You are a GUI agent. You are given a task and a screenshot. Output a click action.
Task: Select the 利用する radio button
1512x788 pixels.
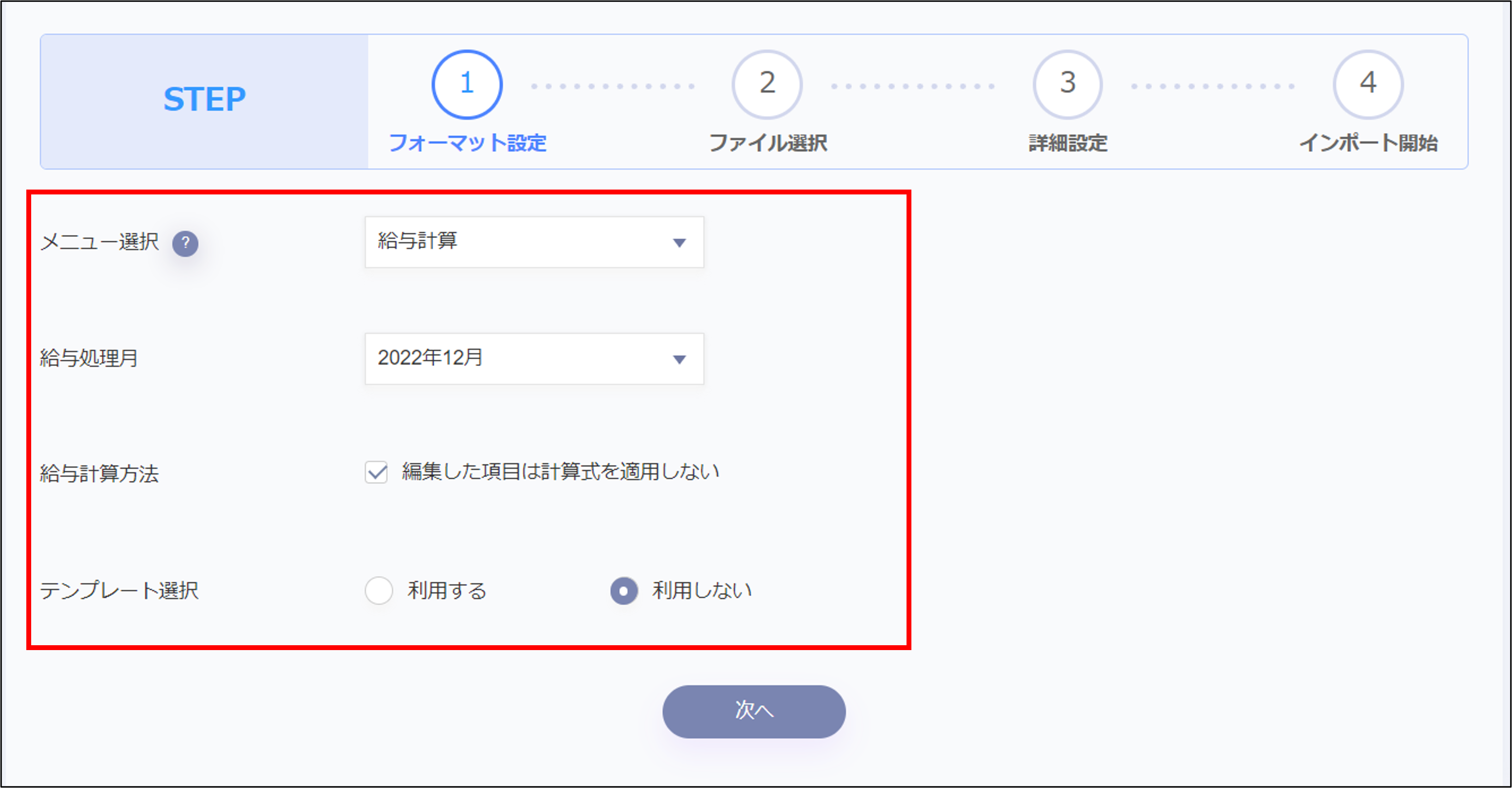[x=378, y=590]
